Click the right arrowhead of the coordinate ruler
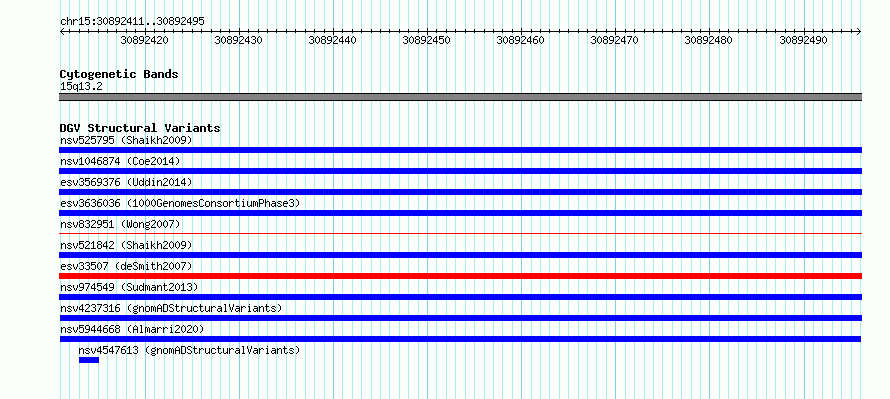Screen dimensions: 890x399 pyautogui.click(x=859, y=32)
